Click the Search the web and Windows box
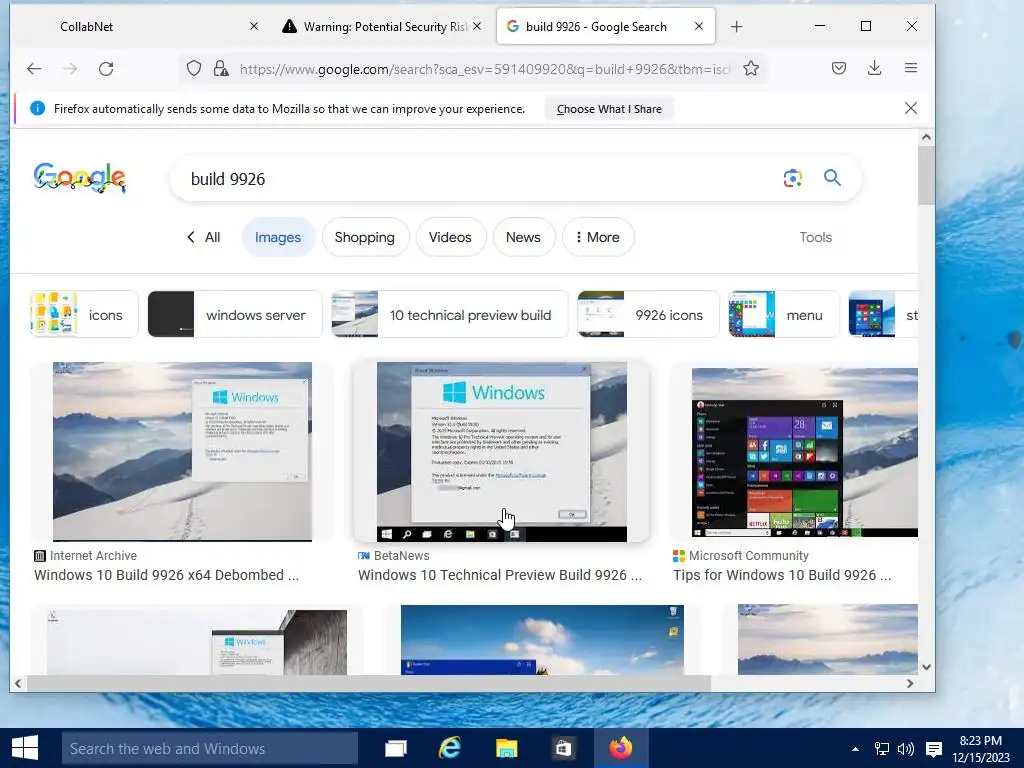This screenshot has width=1024, height=768. [x=210, y=748]
